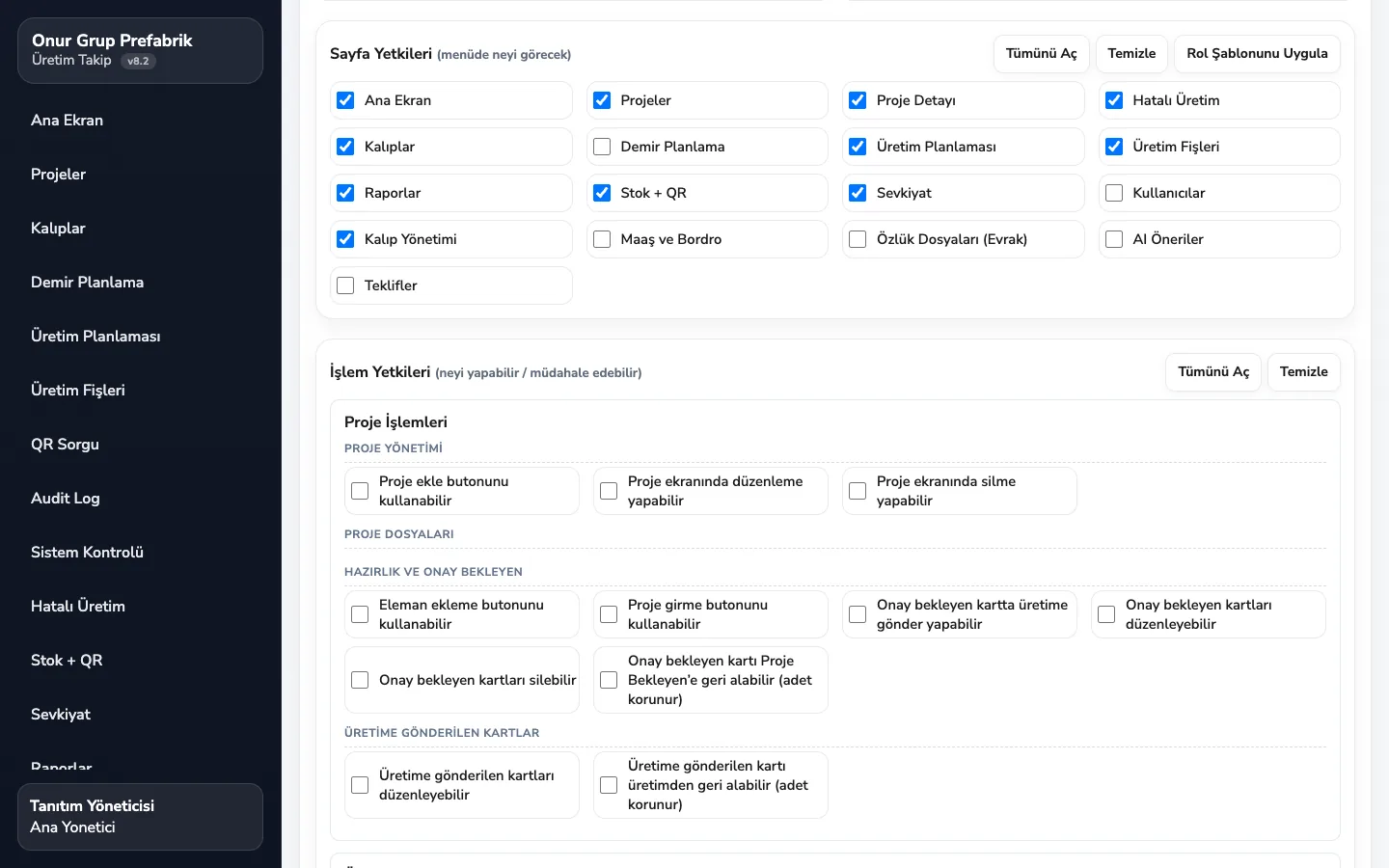1389x868 pixels.
Task: Check the Kullanıcılar page permission
Action: (x=1114, y=193)
